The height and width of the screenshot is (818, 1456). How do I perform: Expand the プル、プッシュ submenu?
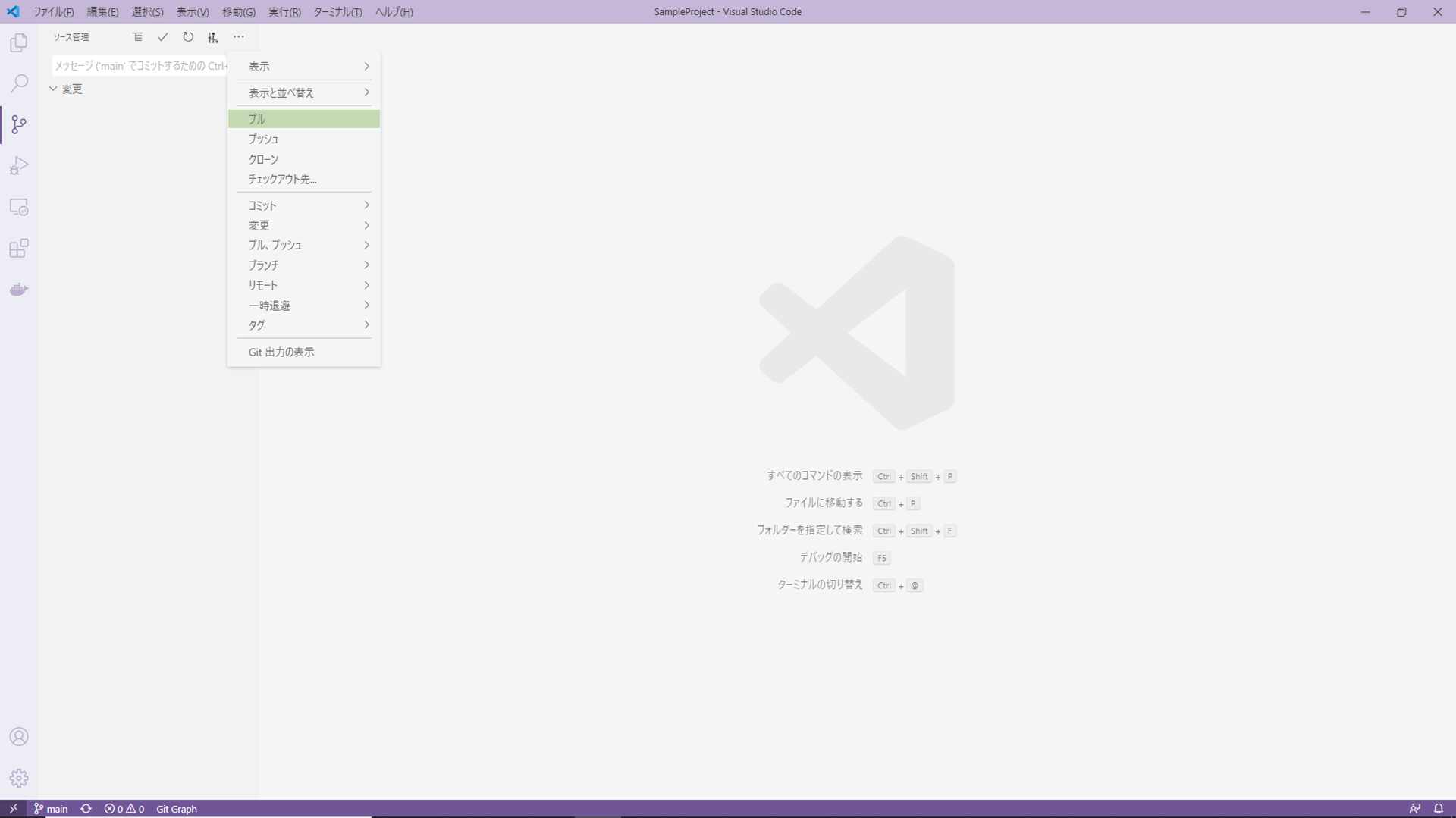(304, 245)
